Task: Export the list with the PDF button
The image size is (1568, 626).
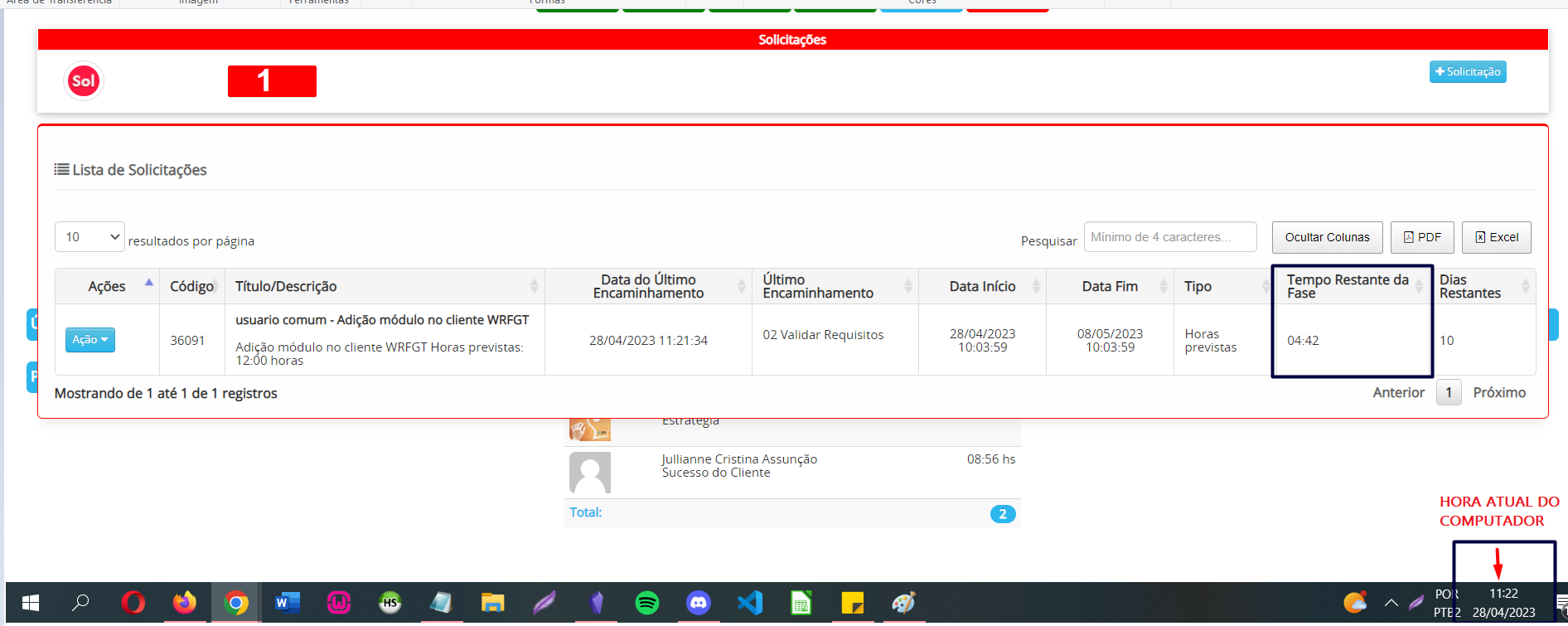Action: click(1422, 237)
